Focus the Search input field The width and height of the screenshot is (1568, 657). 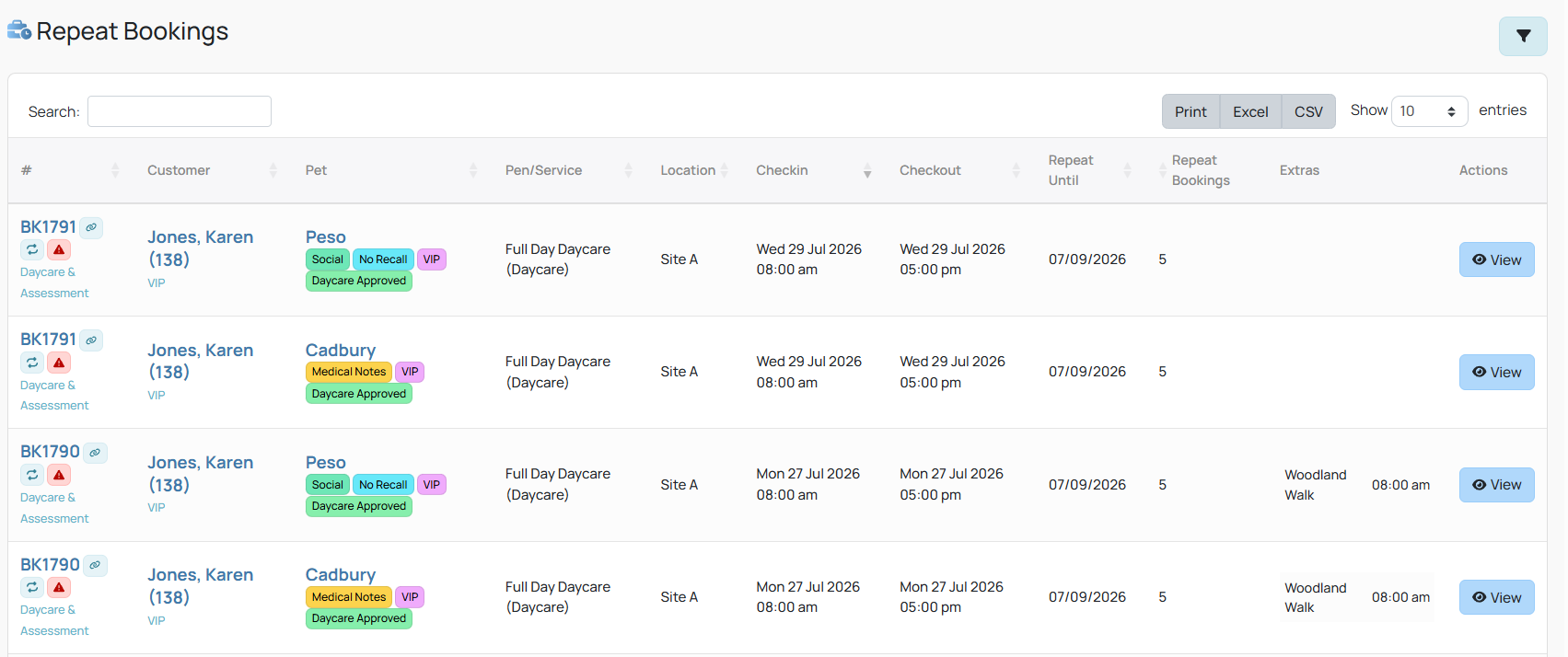tap(180, 111)
